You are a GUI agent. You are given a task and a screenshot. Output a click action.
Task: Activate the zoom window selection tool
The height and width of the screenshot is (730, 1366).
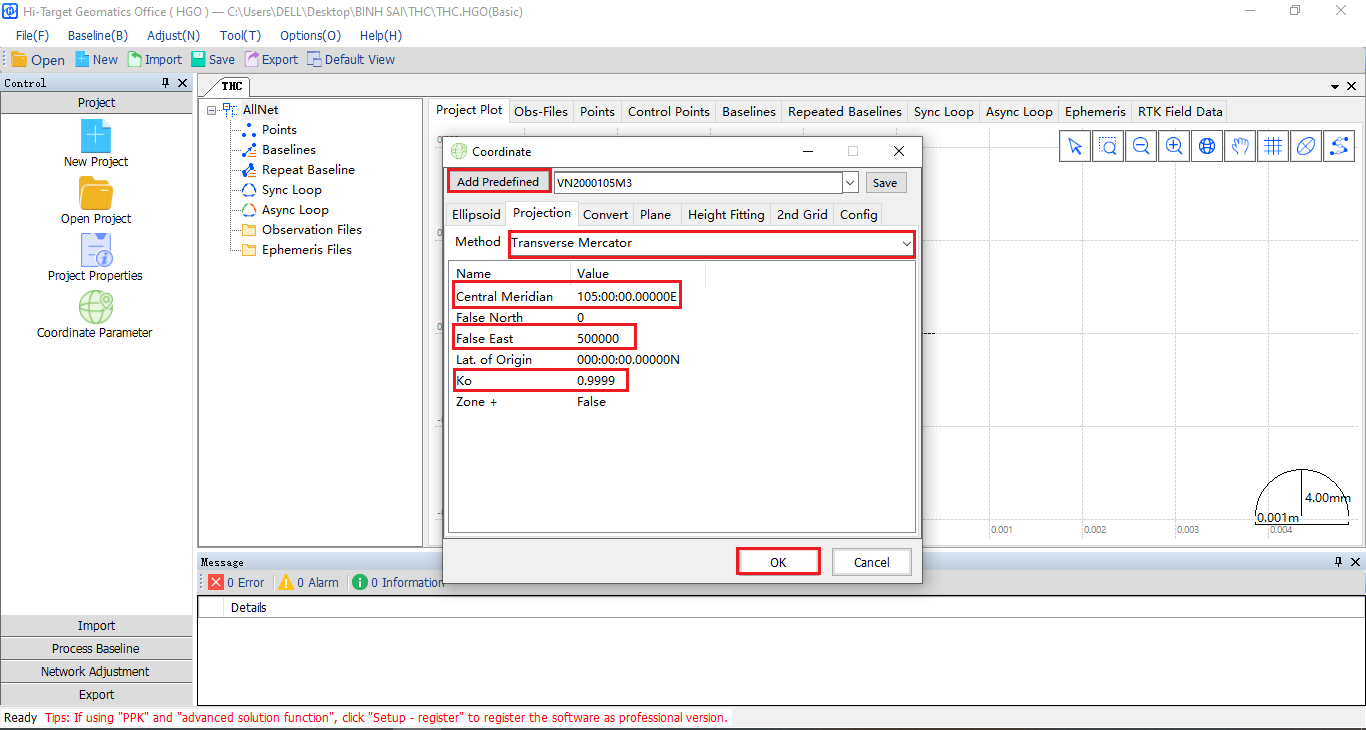(x=1108, y=147)
